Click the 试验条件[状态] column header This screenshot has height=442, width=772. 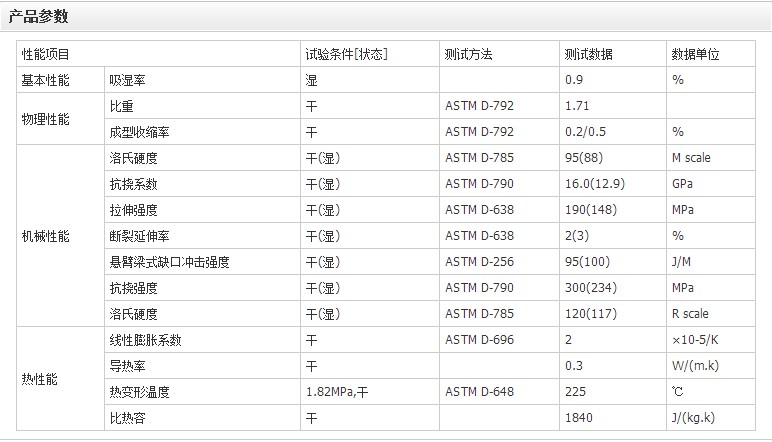pos(346,54)
